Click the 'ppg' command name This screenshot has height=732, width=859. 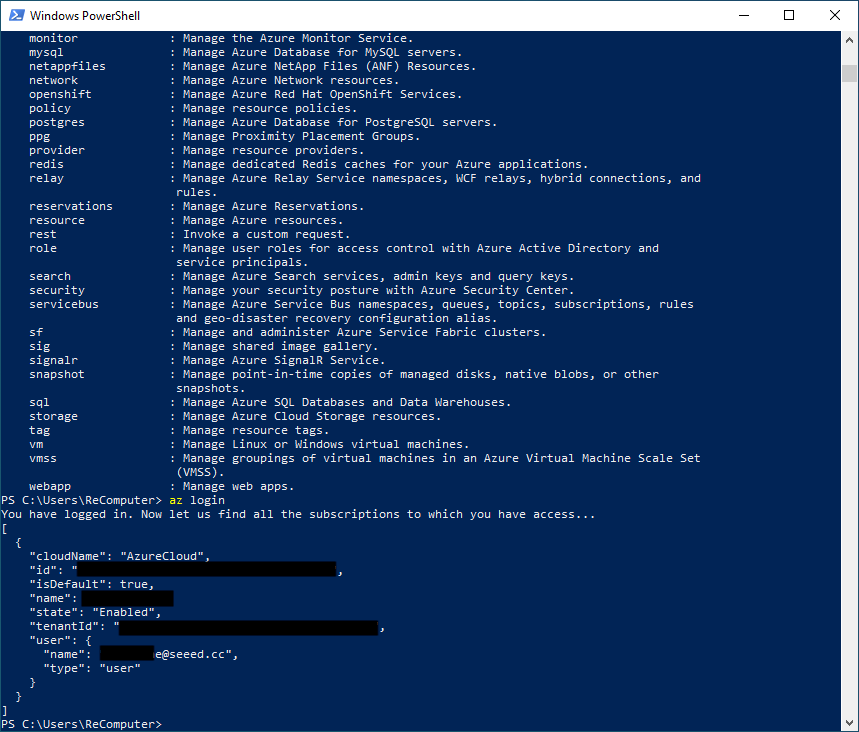[x=39, y=136]
